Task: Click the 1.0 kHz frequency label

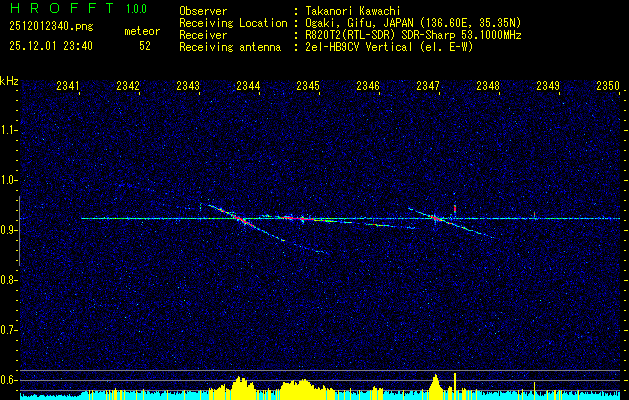Action: tap(8, 180)
